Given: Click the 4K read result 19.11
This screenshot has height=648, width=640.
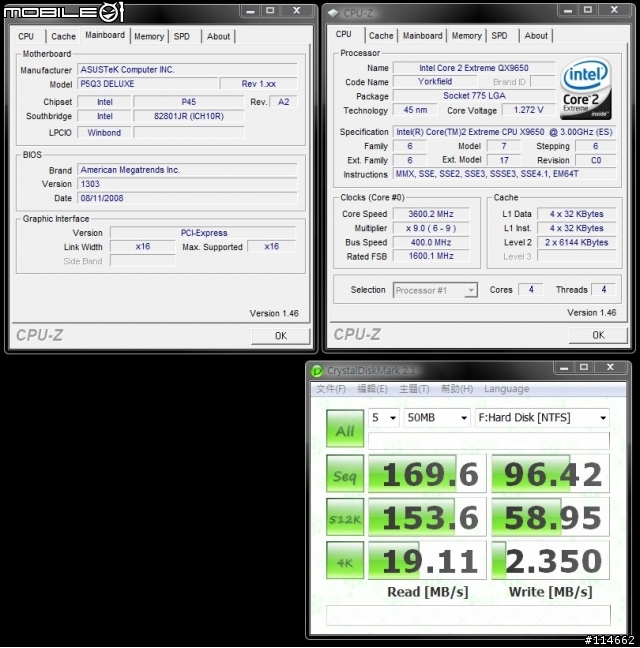Looking at the screenshot, I should point(427,560).
